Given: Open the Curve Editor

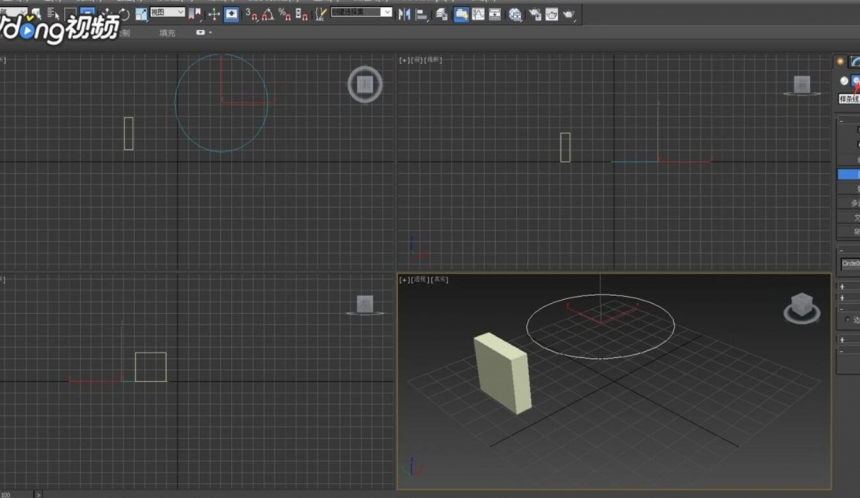Looking at the screenshot, I should click(x=478, y=15).
